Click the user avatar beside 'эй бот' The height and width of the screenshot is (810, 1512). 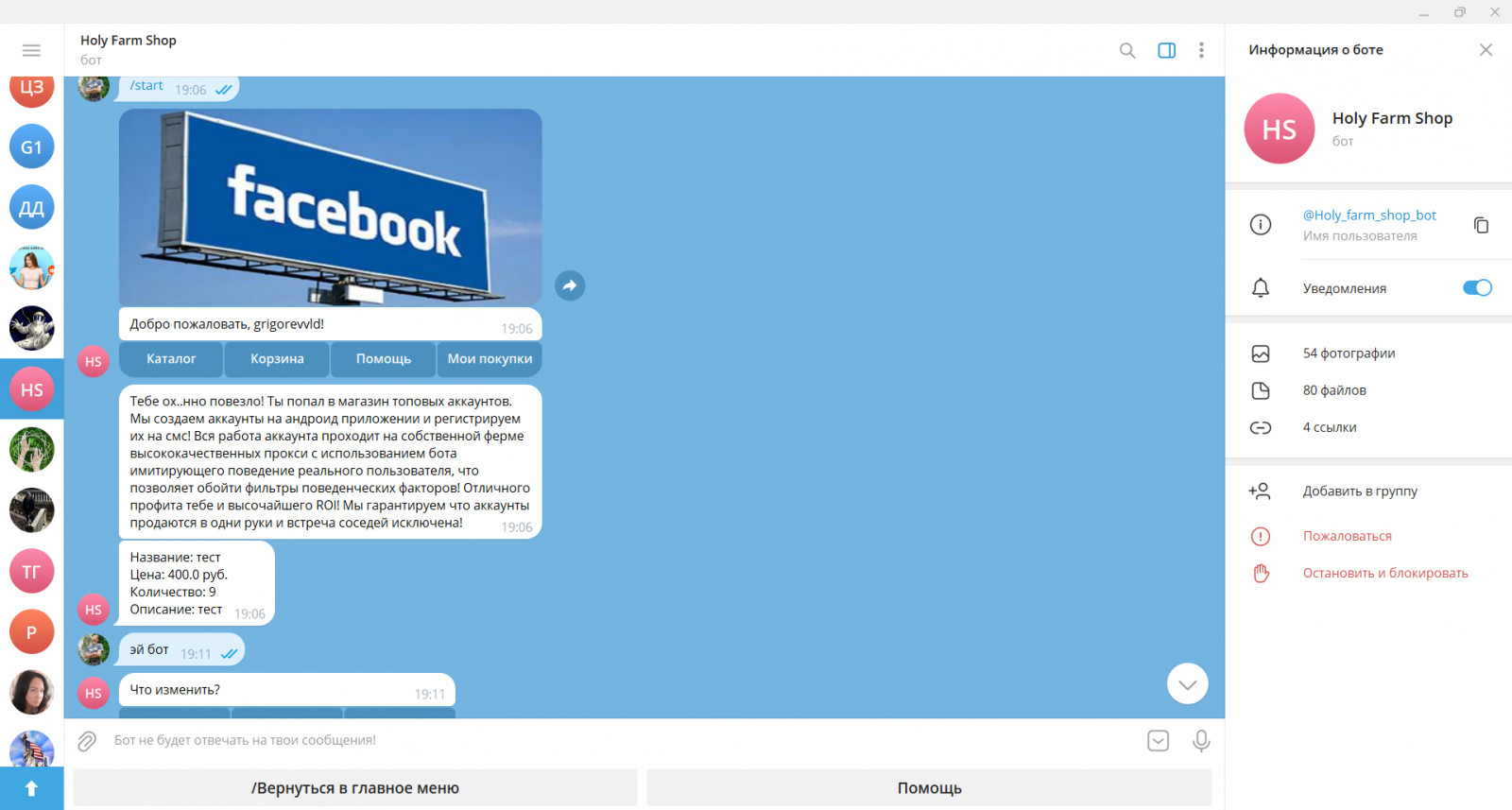coord(94,649)
